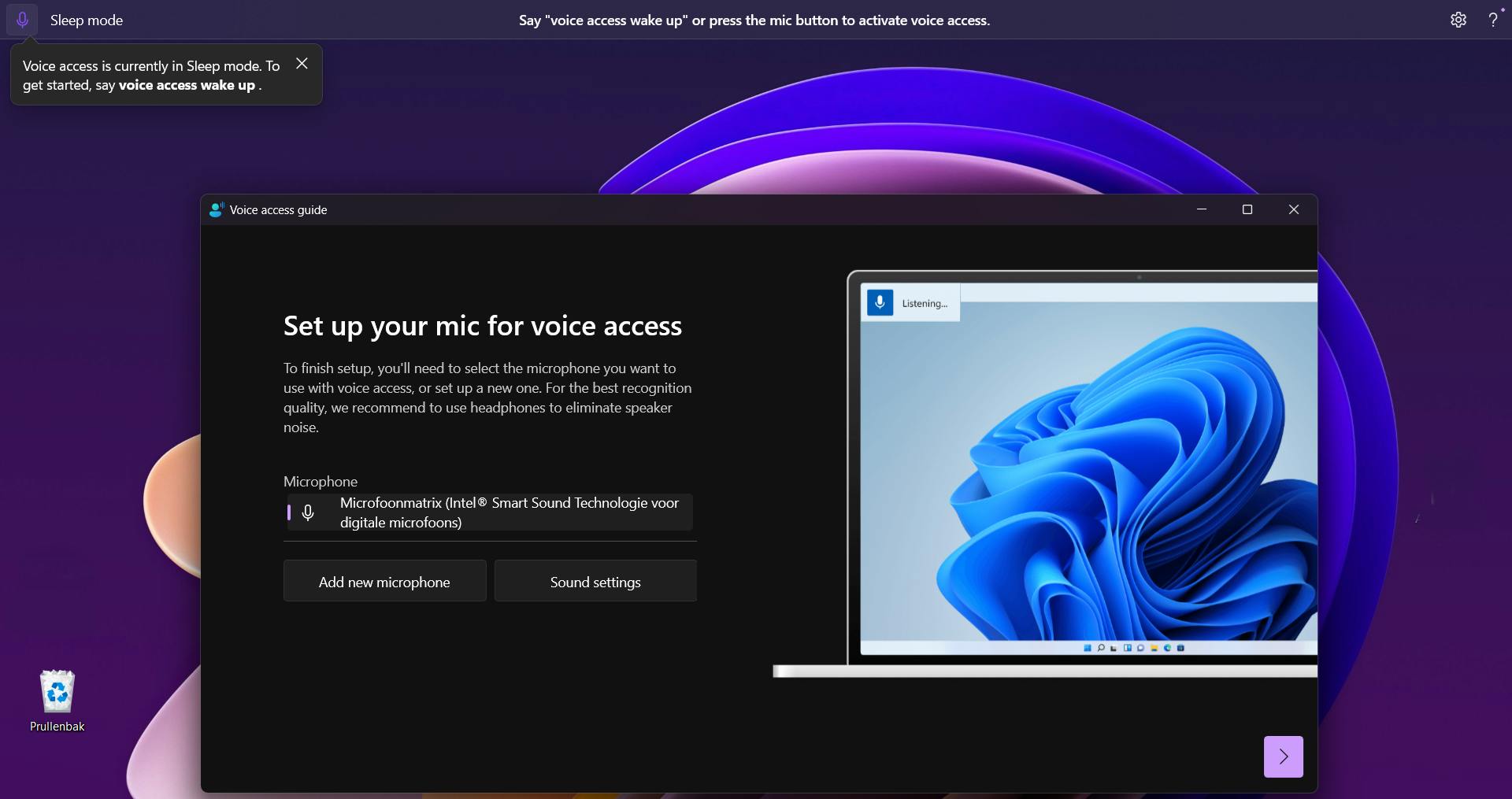Open Sound settings
The image size is (1512, 799).
[x=595, y=581]
